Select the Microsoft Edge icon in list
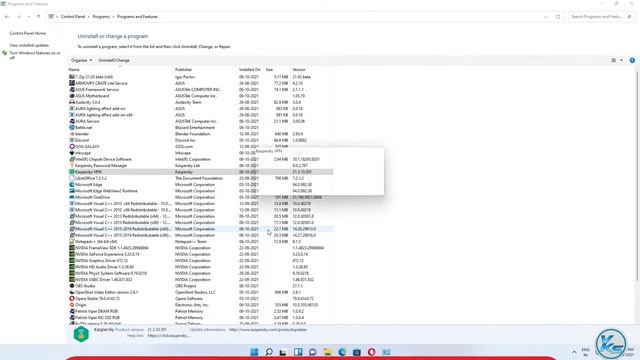Viewport: 640px width, 360px height. click(x=72, y=184)
